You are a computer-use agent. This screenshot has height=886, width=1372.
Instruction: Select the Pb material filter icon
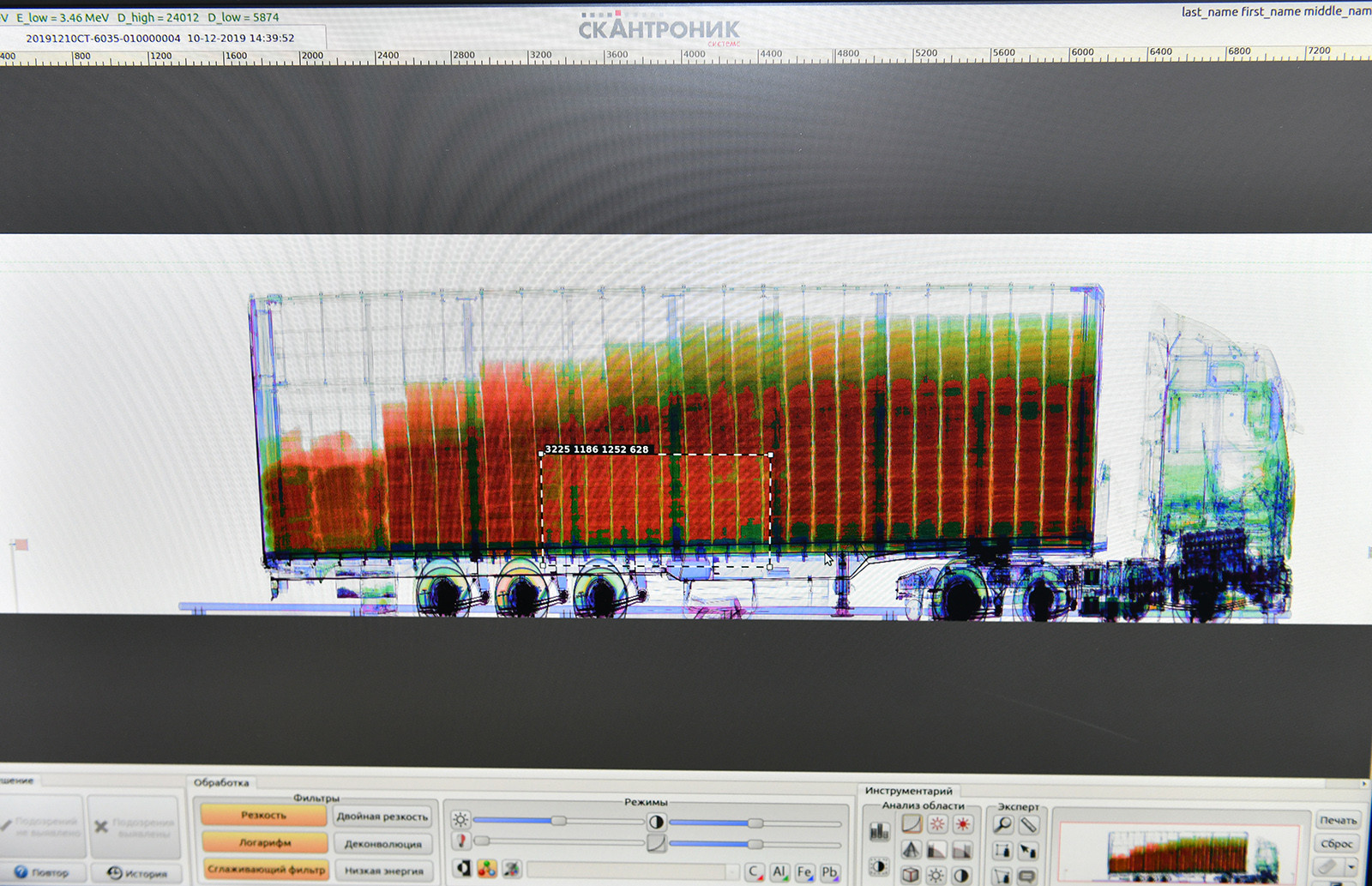[x=829, y=871]
